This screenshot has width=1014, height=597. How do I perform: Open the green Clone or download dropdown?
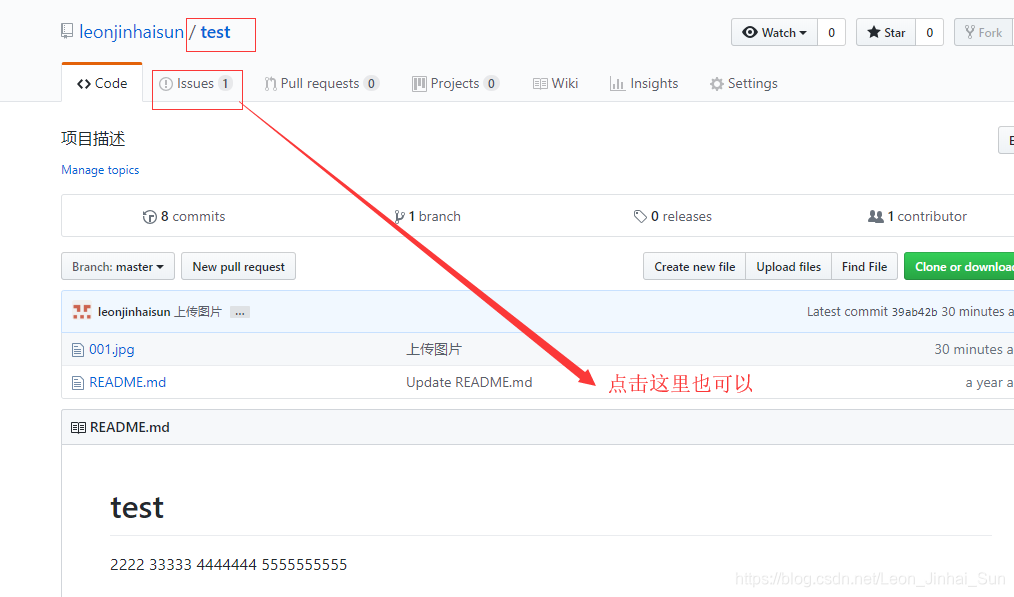coord(959,266)
